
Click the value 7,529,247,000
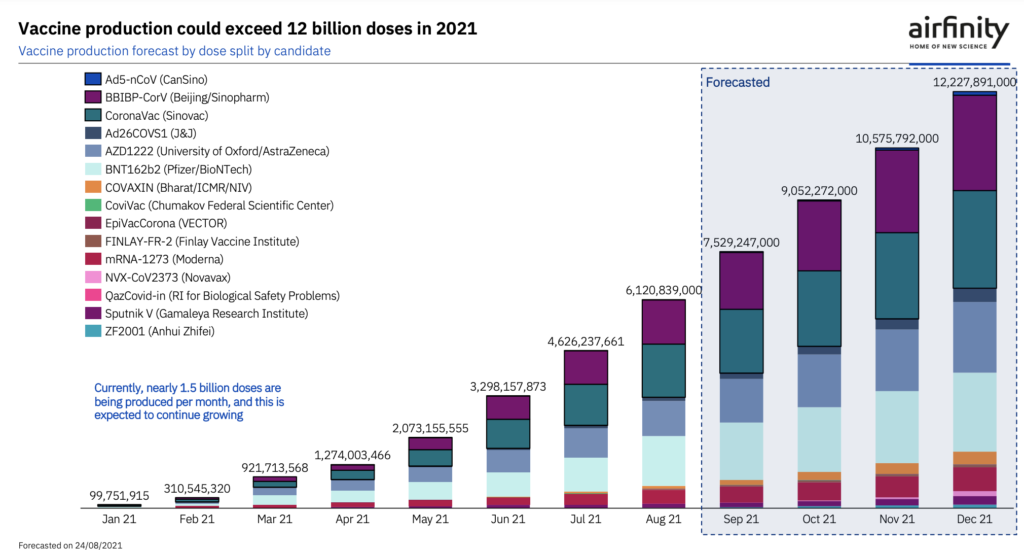(x=741, y=243)
